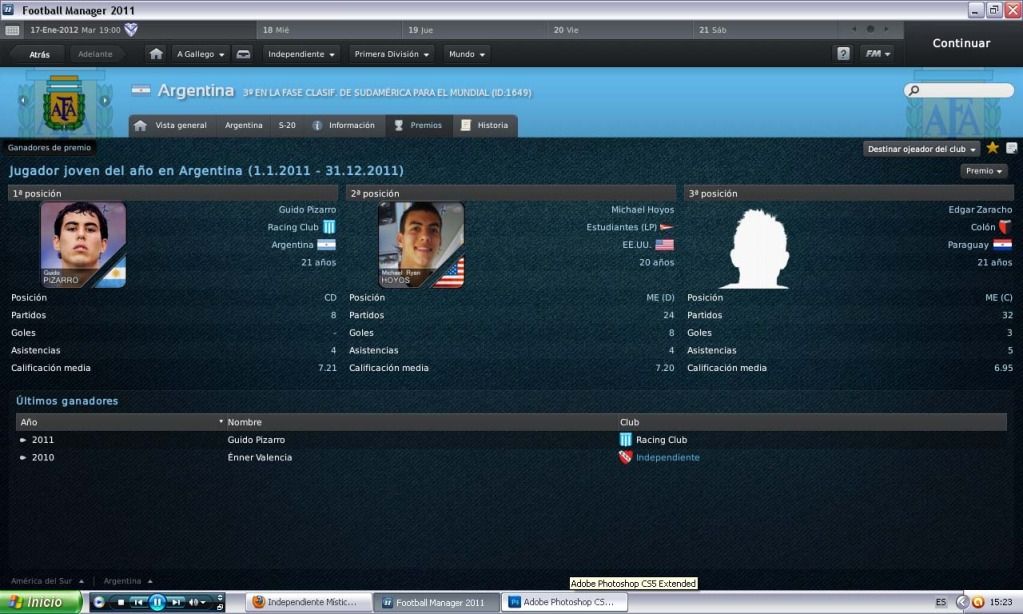Image resolution: width=1023 pixels, height=614 pixels.
Task: Switch to the Argentina squad tab
Action: [243, 125]
